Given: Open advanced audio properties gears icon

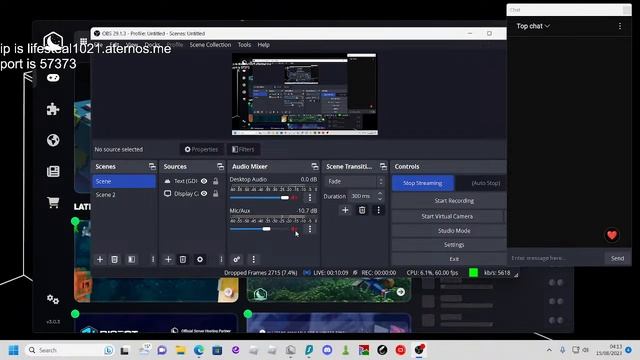Looking at the screenshot, I should tap(236, 260).
